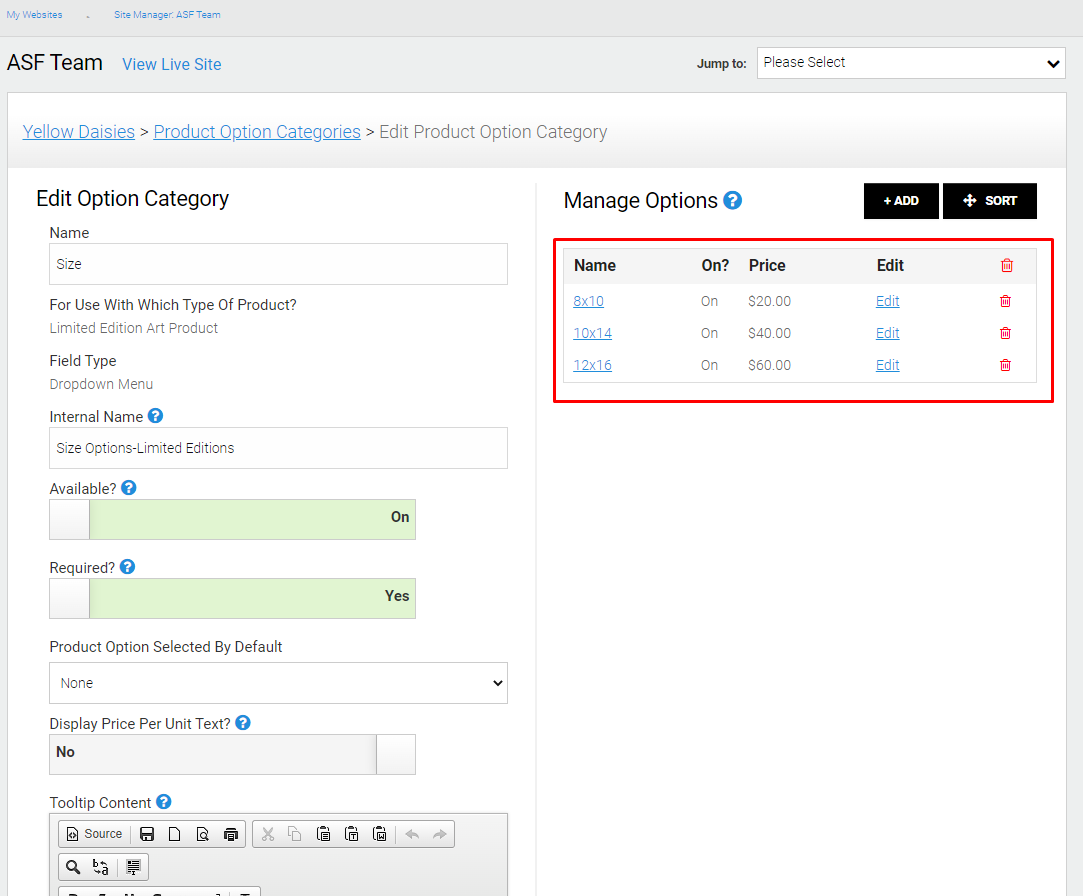Click the Preview icon in editor toolbar
Screen dimensions: 1083x896
point(202,834)
